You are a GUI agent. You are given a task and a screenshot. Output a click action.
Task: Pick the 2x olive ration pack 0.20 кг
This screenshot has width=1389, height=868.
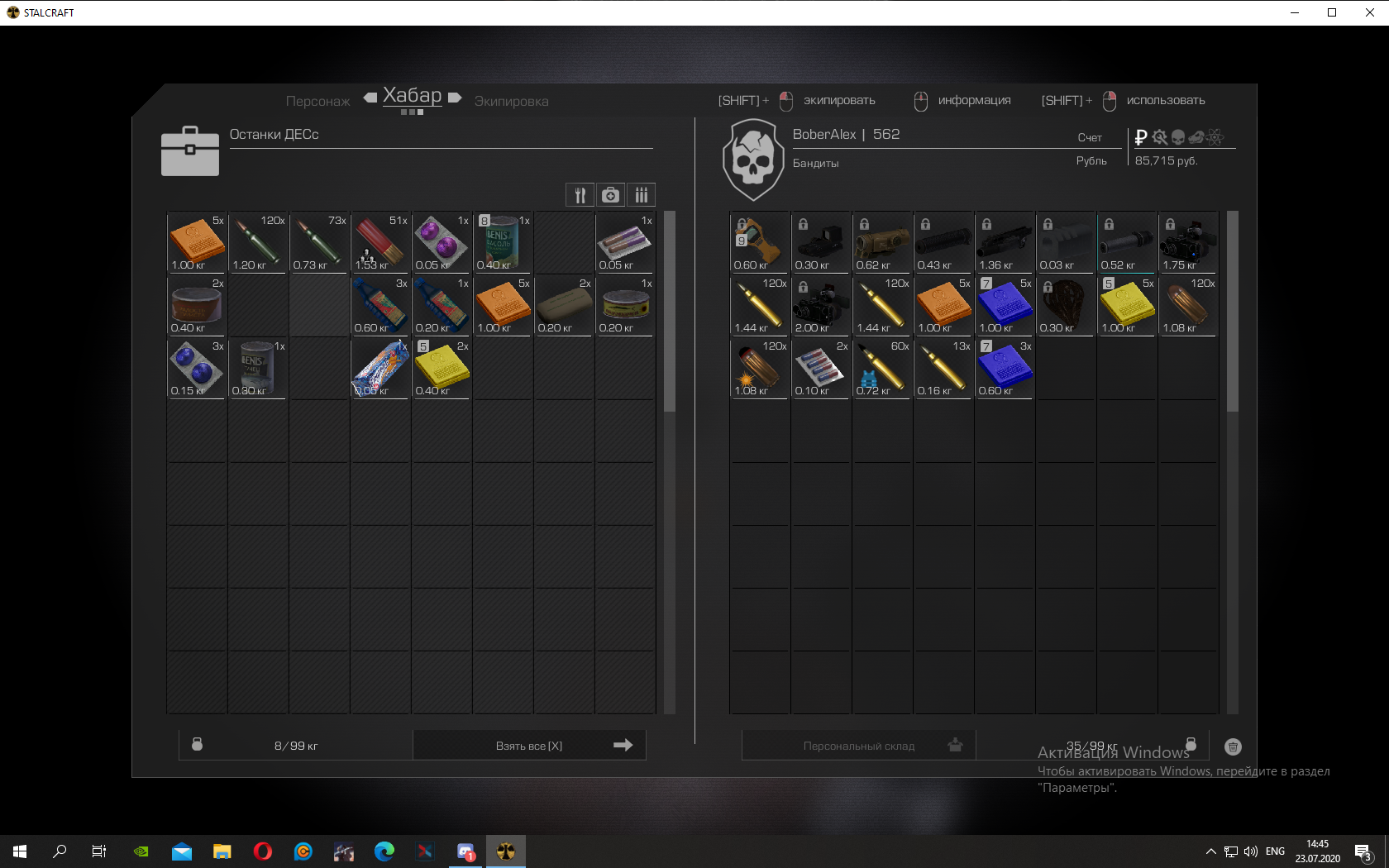point(564,305)
